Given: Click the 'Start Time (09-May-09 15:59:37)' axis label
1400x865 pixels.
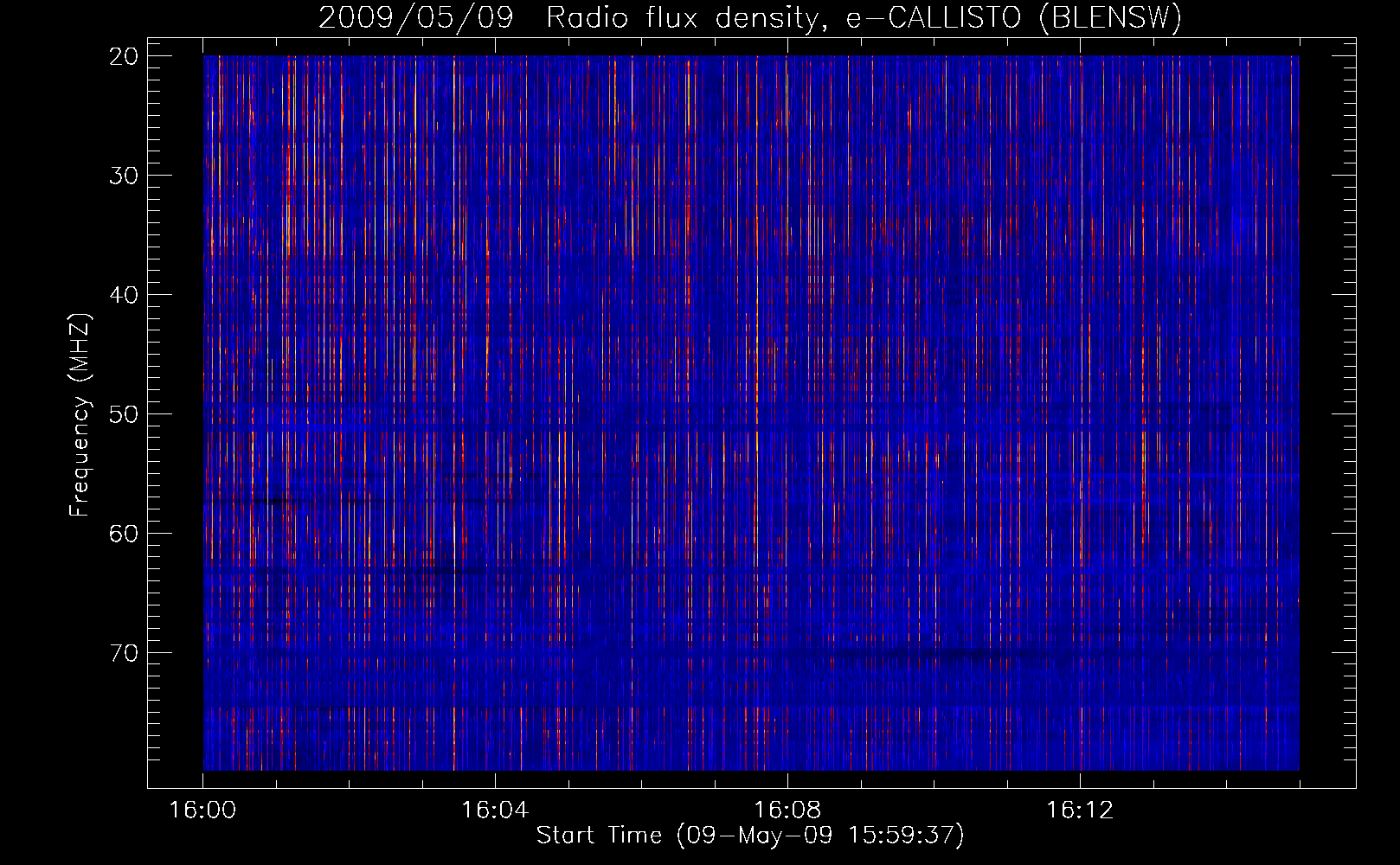Looking at the screenshot, I should tap(750, 836).
